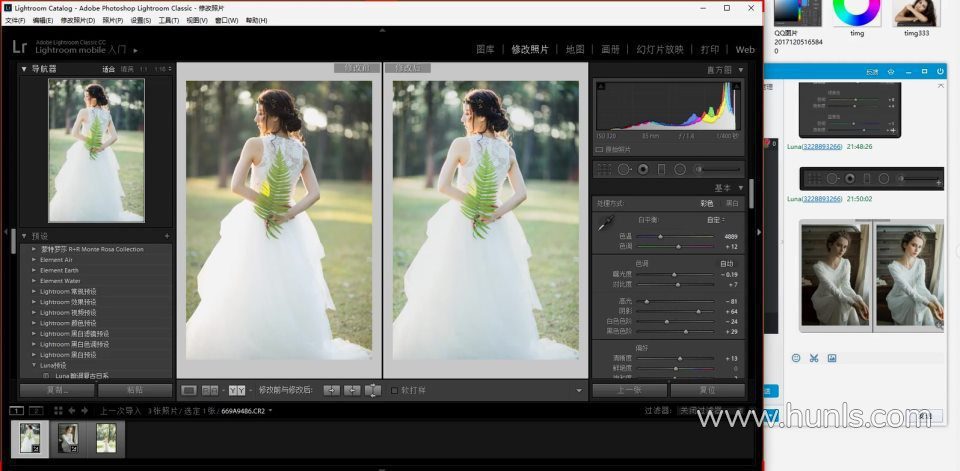Toggle shadow clipping indicator in histogram
960x471 pixels.
[x=601, y=86]
